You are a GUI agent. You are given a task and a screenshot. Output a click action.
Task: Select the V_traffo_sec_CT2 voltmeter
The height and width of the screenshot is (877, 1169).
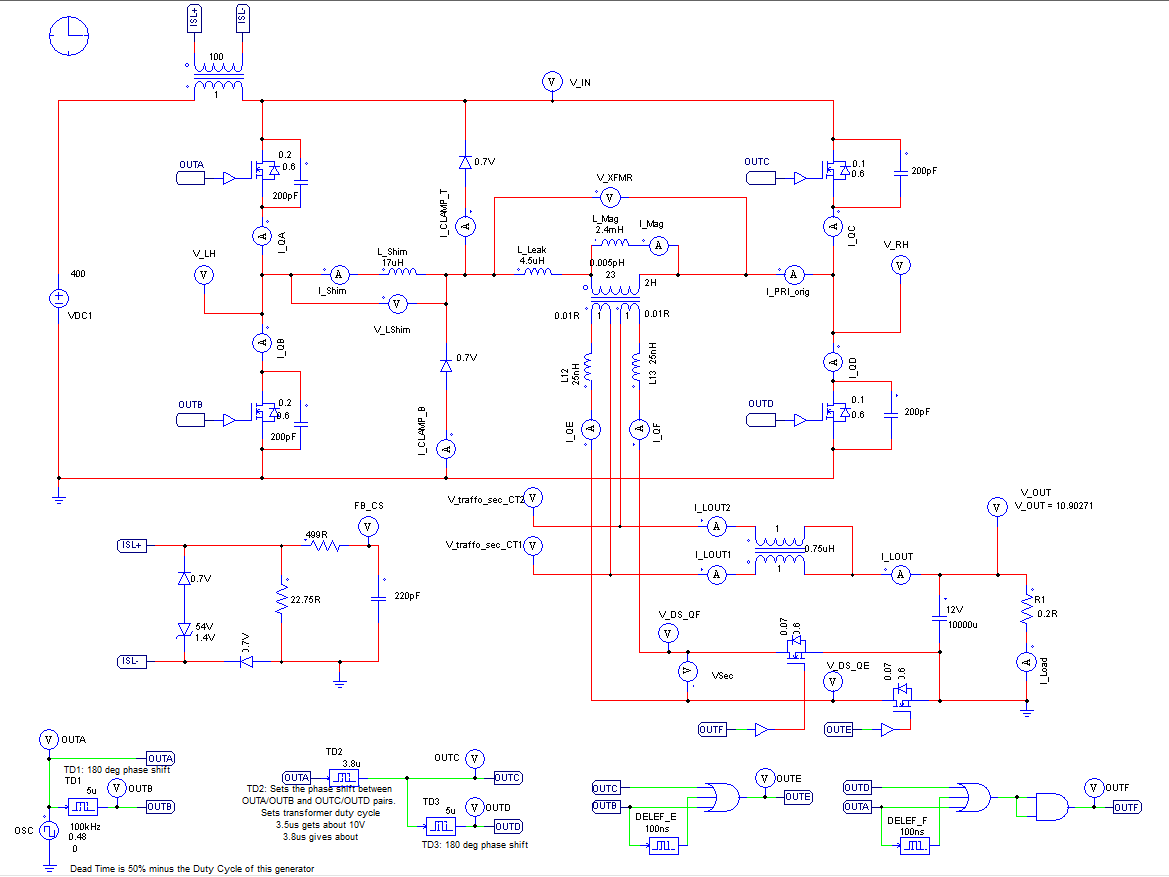533,498
